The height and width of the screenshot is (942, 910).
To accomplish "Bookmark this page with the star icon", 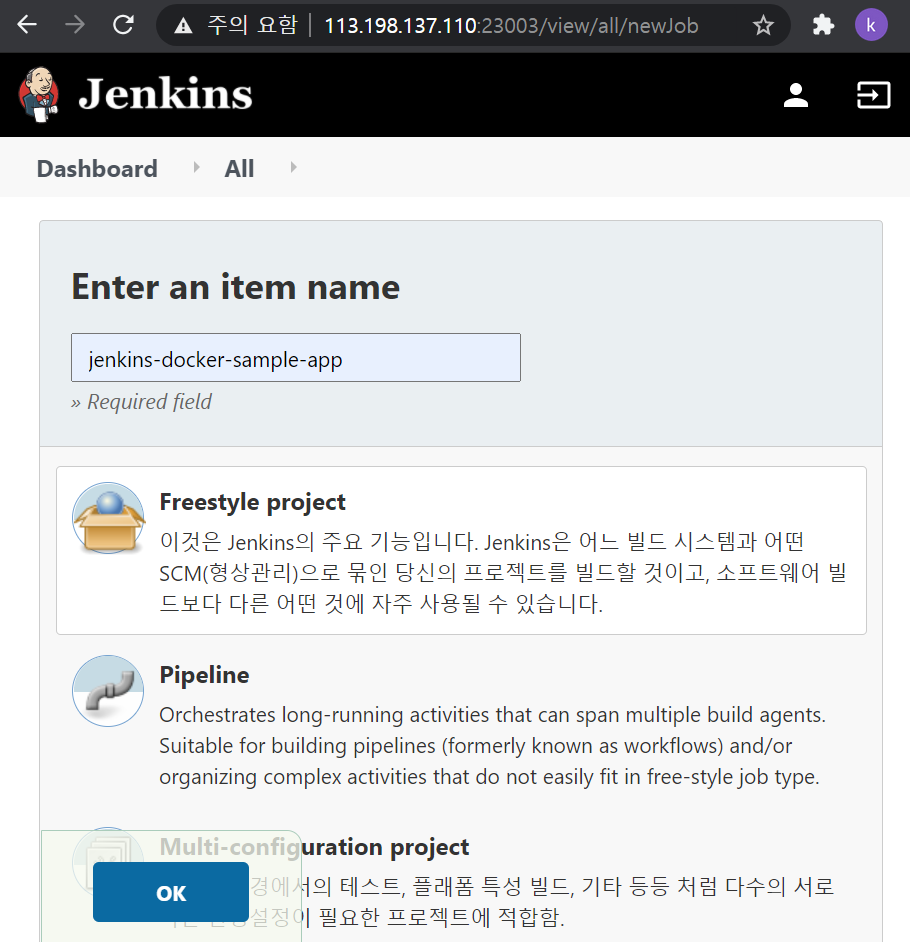I will (x=763, y=25).
